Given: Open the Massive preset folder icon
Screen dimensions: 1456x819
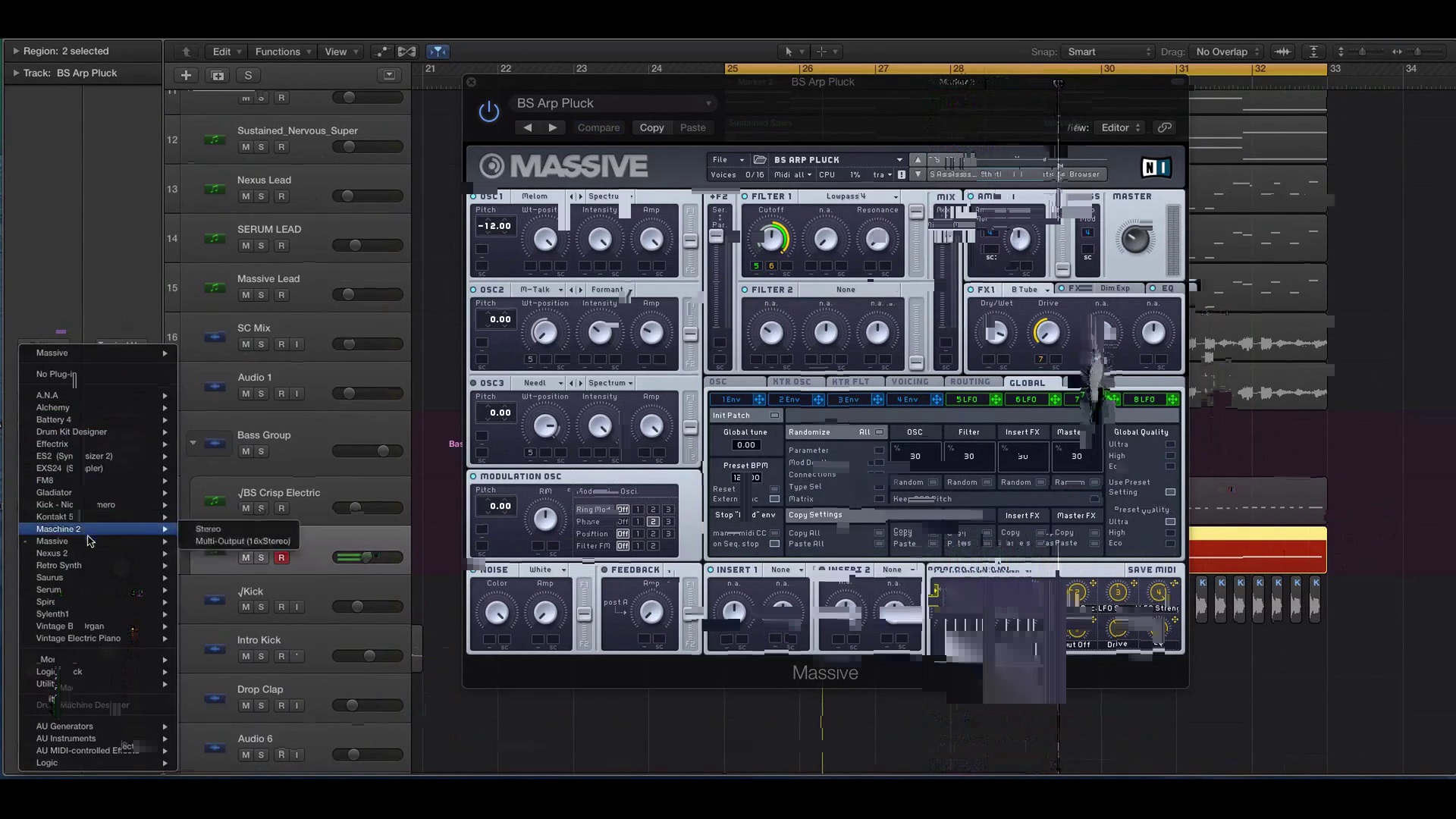Looking at the screenshot, I should 759,160.
